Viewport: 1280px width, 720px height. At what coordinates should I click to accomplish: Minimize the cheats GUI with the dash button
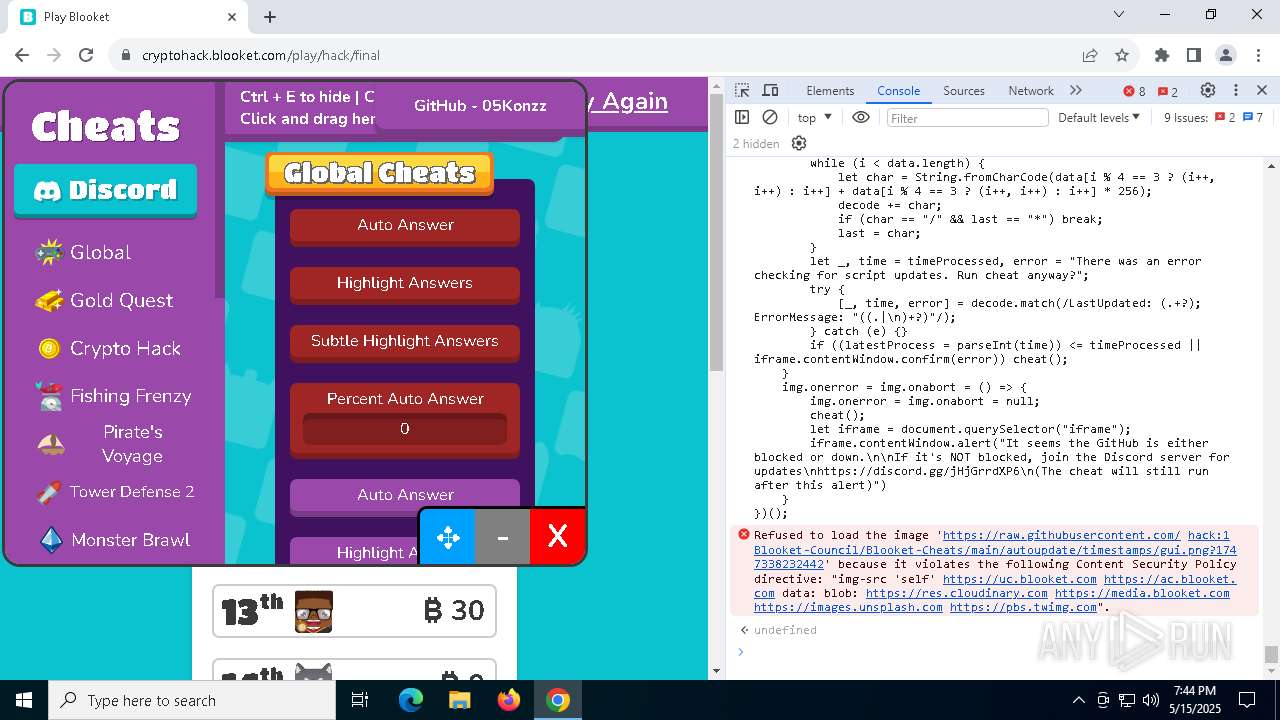click(503, 537)
